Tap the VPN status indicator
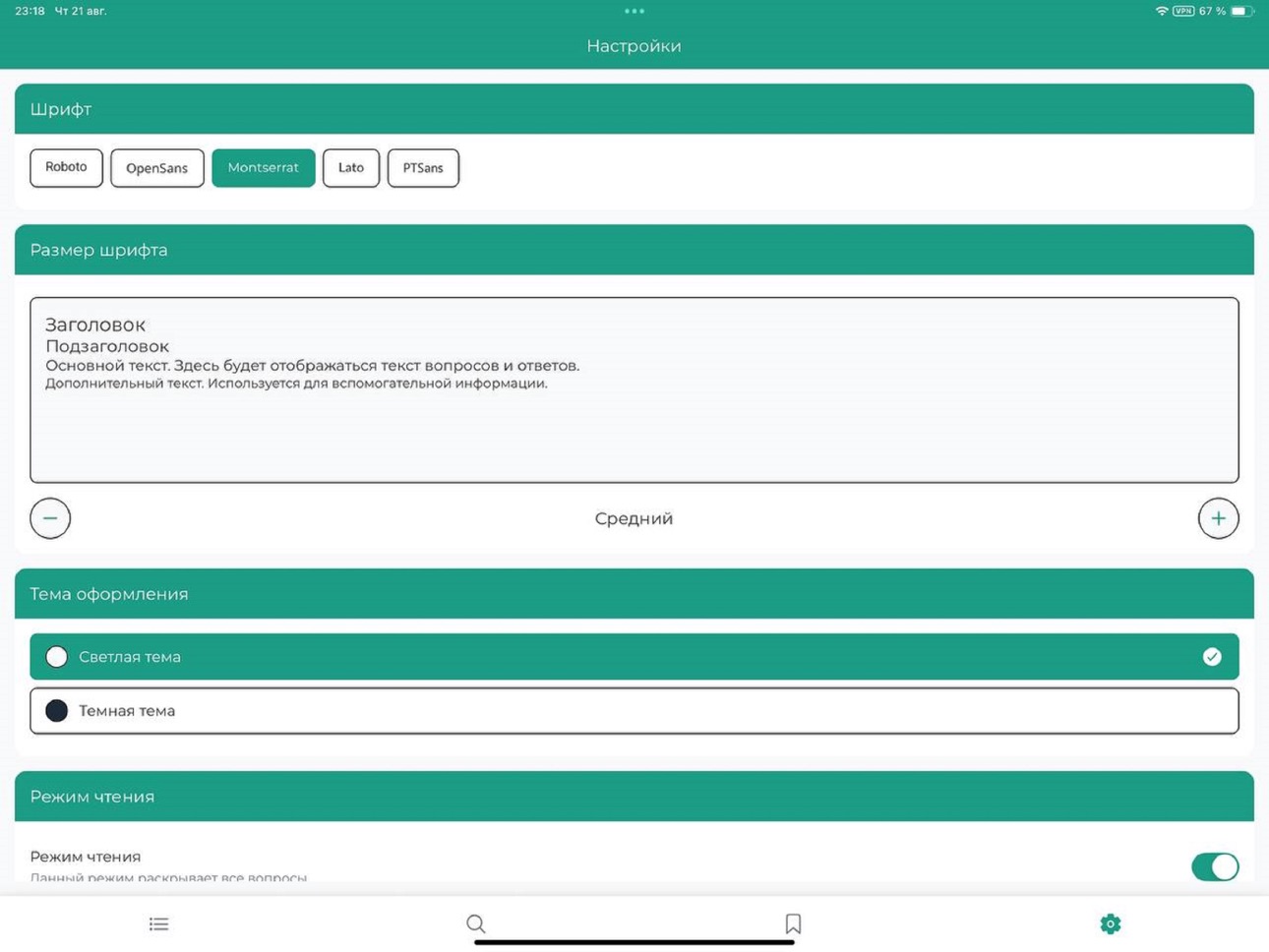This screenshot has height=952, width=1269. (x=1183, y=11)
